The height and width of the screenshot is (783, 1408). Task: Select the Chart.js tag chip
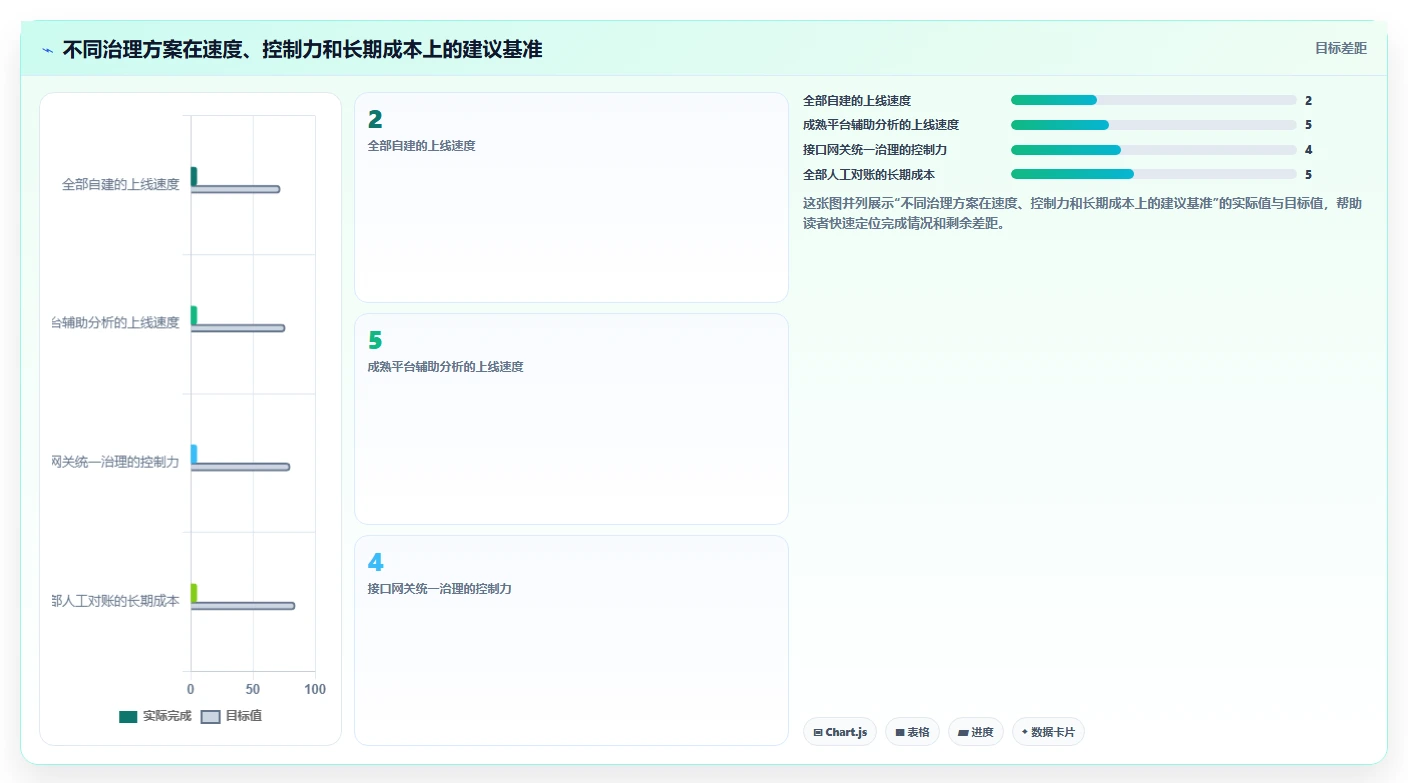[x=840, y=732]
